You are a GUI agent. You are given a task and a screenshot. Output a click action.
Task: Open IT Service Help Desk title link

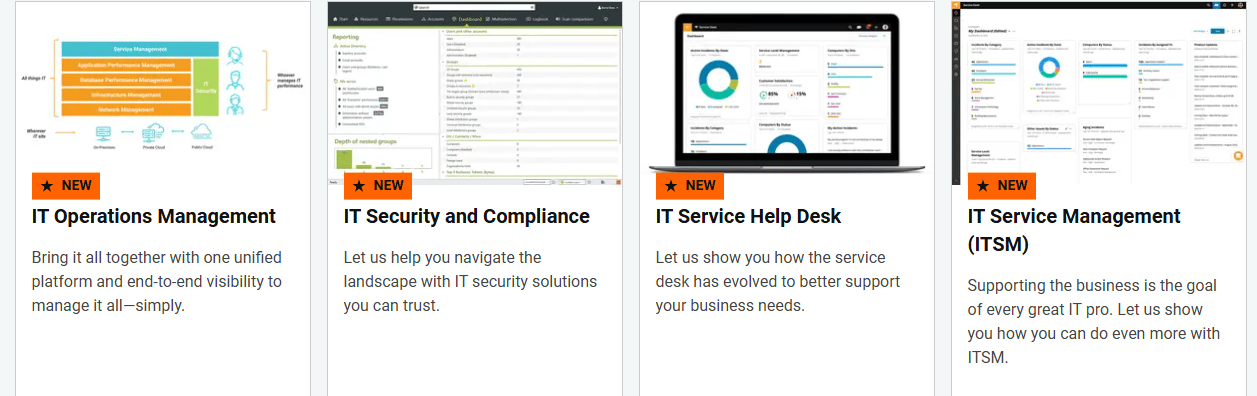tap(749, 216)
